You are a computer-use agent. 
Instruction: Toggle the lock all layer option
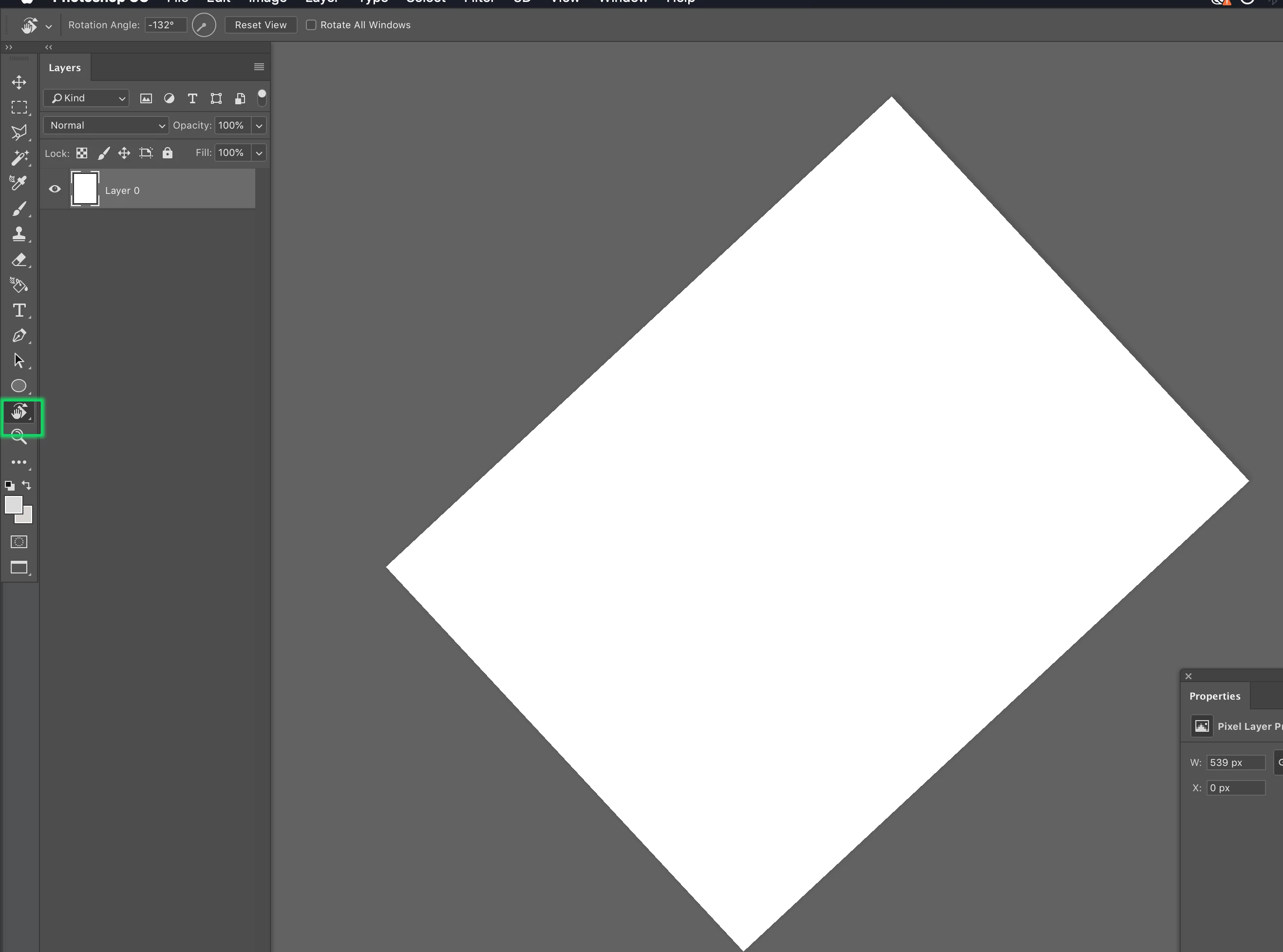(x=167, y=152)
